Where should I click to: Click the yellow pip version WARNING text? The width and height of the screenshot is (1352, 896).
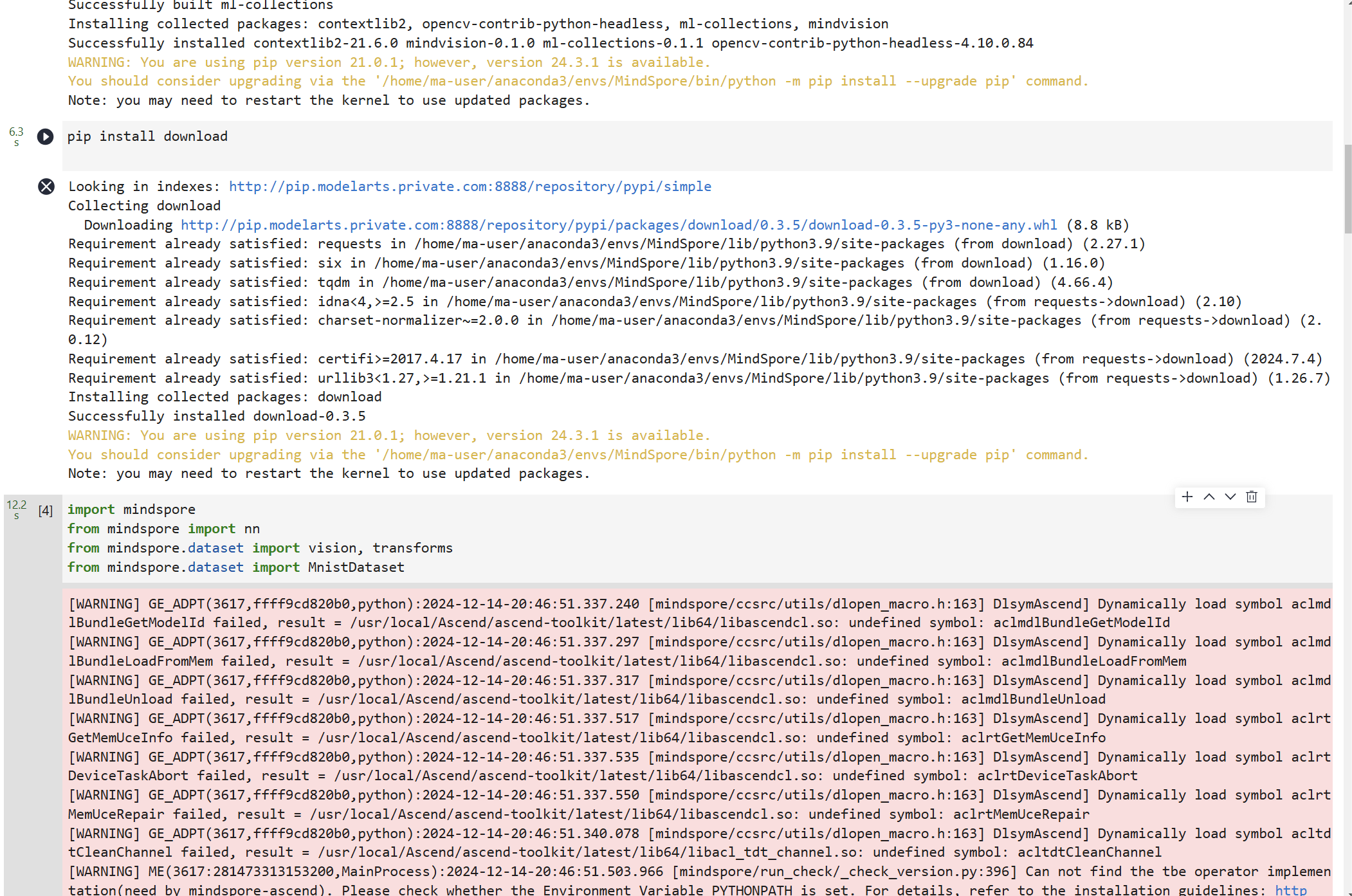click(x=388, y=435)
